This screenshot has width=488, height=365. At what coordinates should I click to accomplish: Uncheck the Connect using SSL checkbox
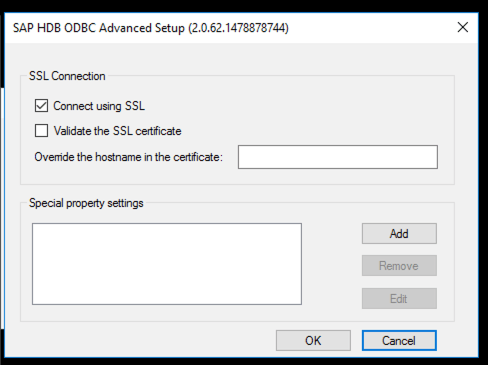click(x=41, y=106)
